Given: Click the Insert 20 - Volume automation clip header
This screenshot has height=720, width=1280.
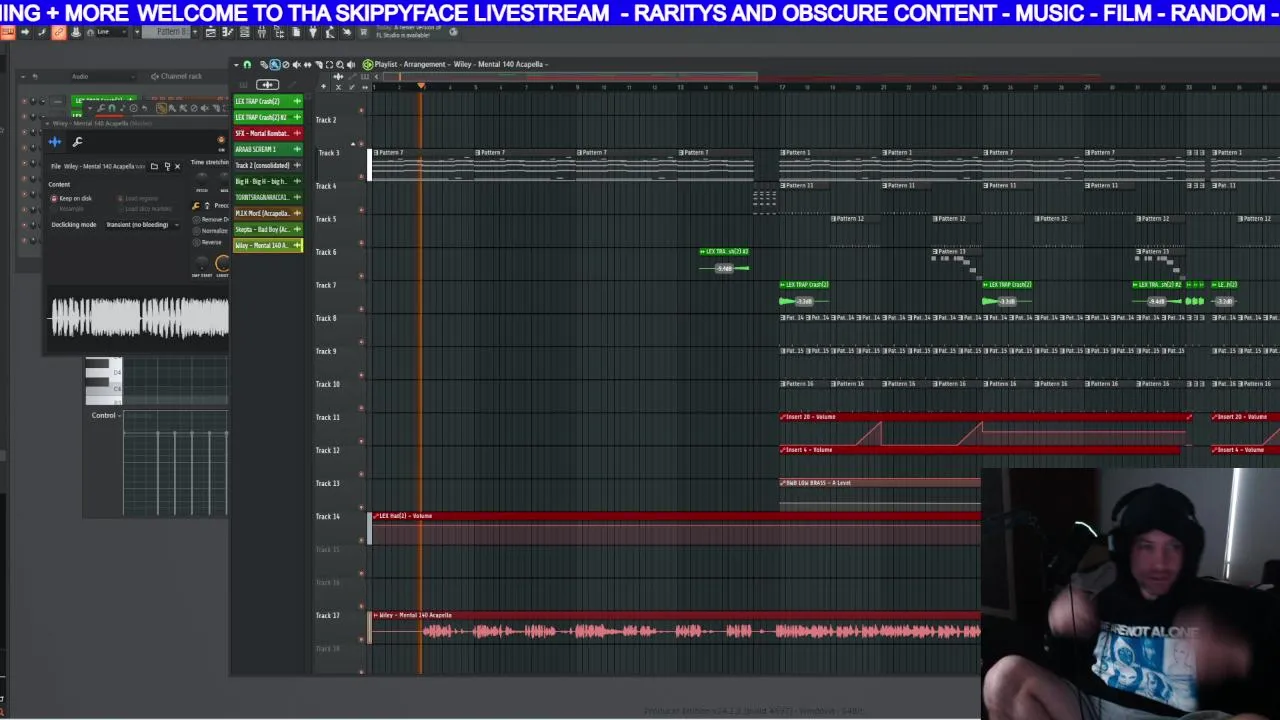Looking at the screenshot, I should [985, 417].
